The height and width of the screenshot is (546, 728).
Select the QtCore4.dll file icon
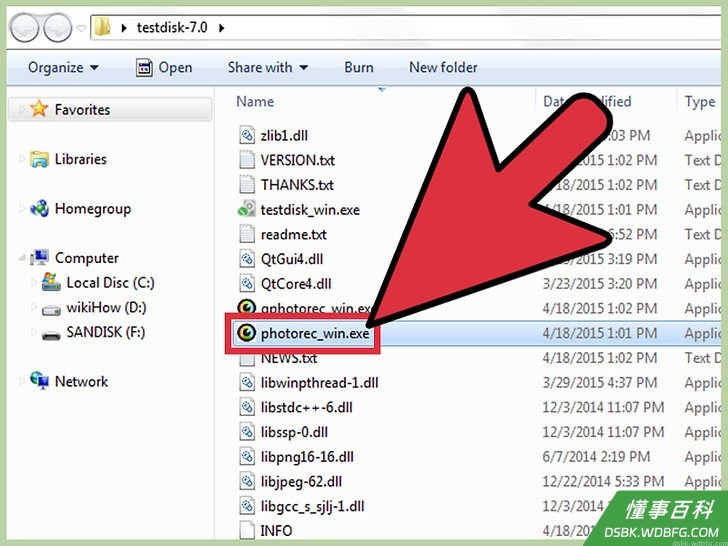[x=247, y=283]
